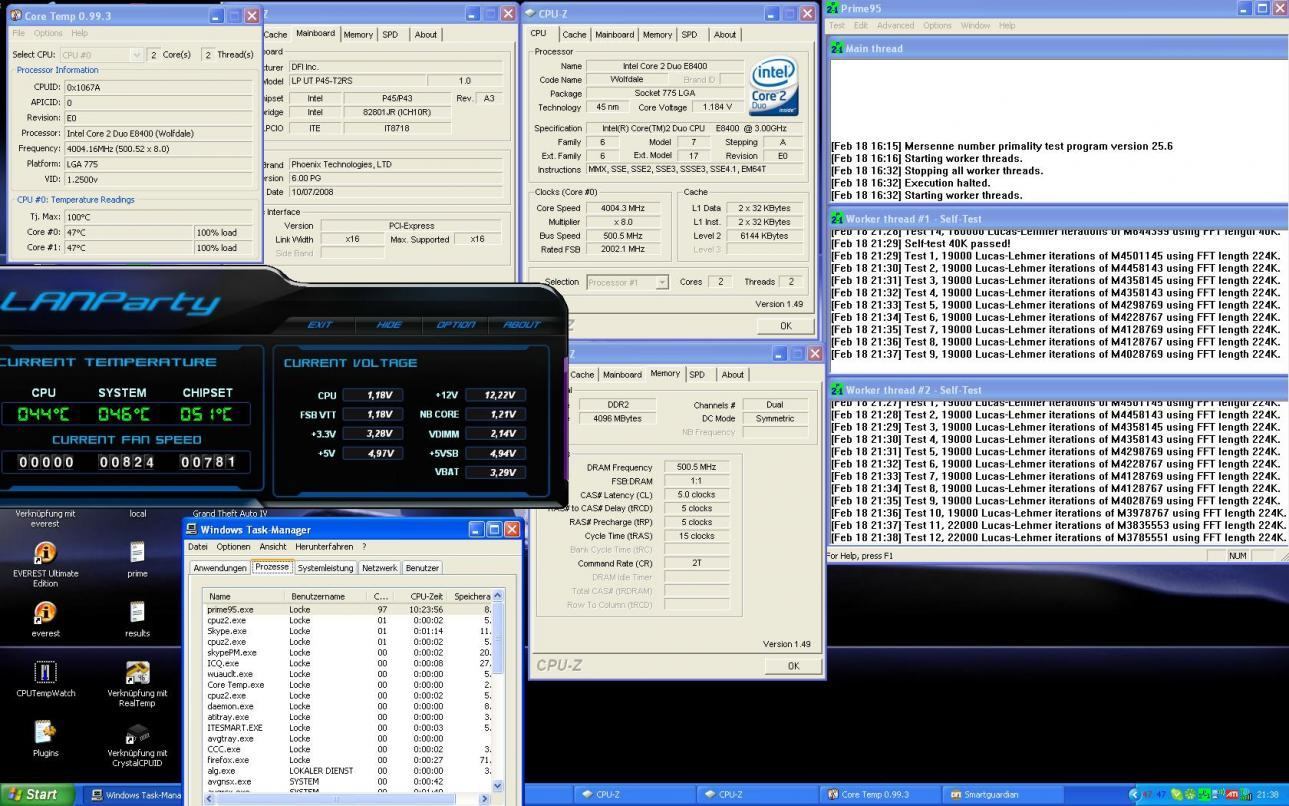The image size is (1289, 806).
Task: Open the Window menu in Prime95
Action: tap(976, 26)
